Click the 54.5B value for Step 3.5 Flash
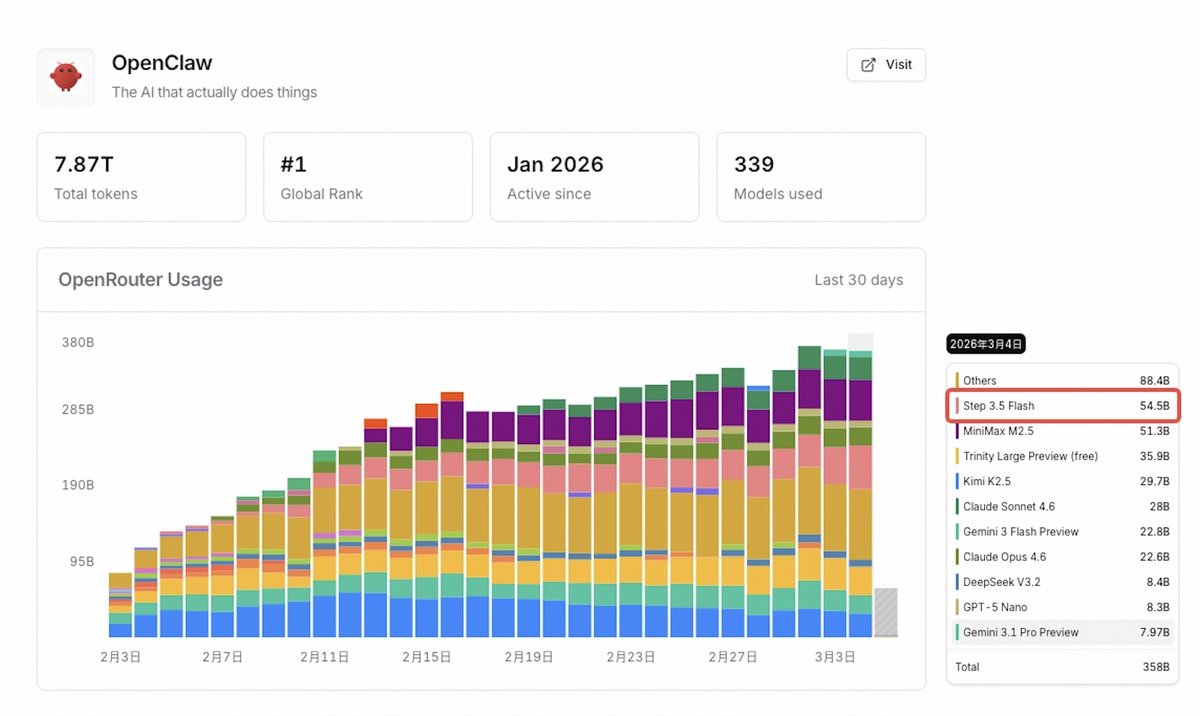 (1154, 405)
